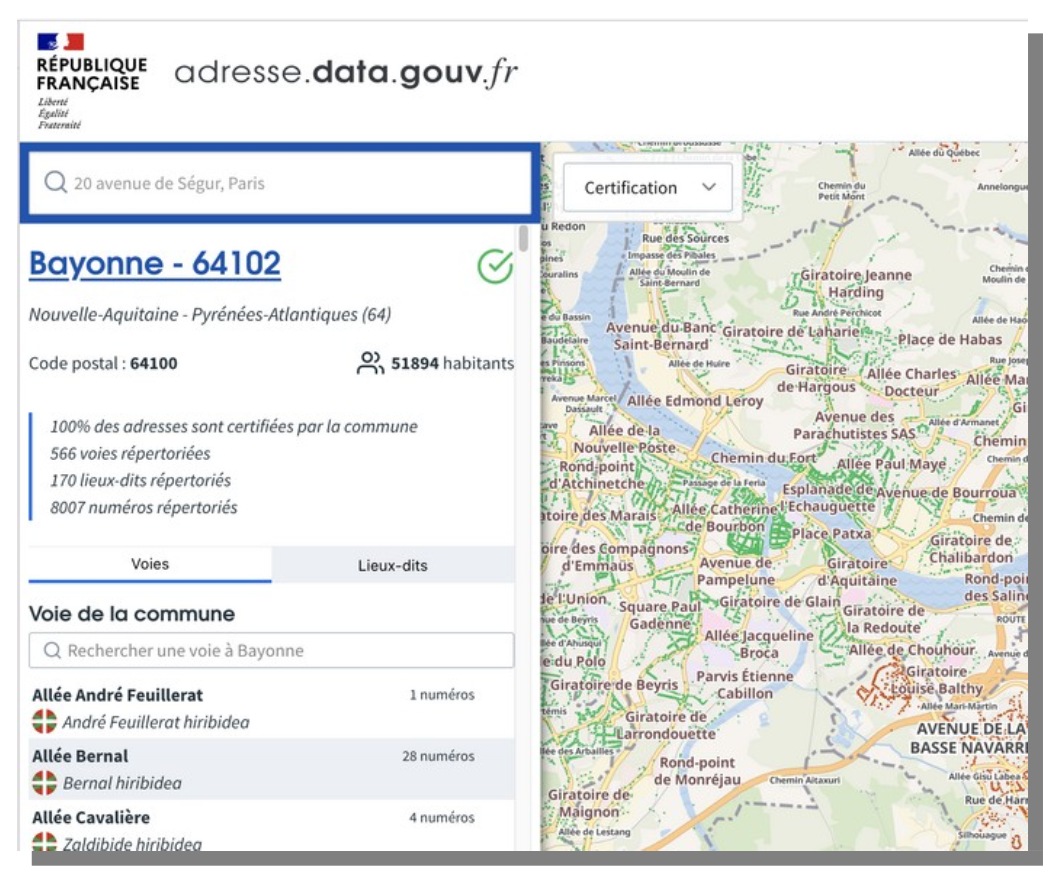The width and height of the screenshot is (1064, 884).
Task: Click '8007 numéros répertoriés' line
Action: (144, 507)
